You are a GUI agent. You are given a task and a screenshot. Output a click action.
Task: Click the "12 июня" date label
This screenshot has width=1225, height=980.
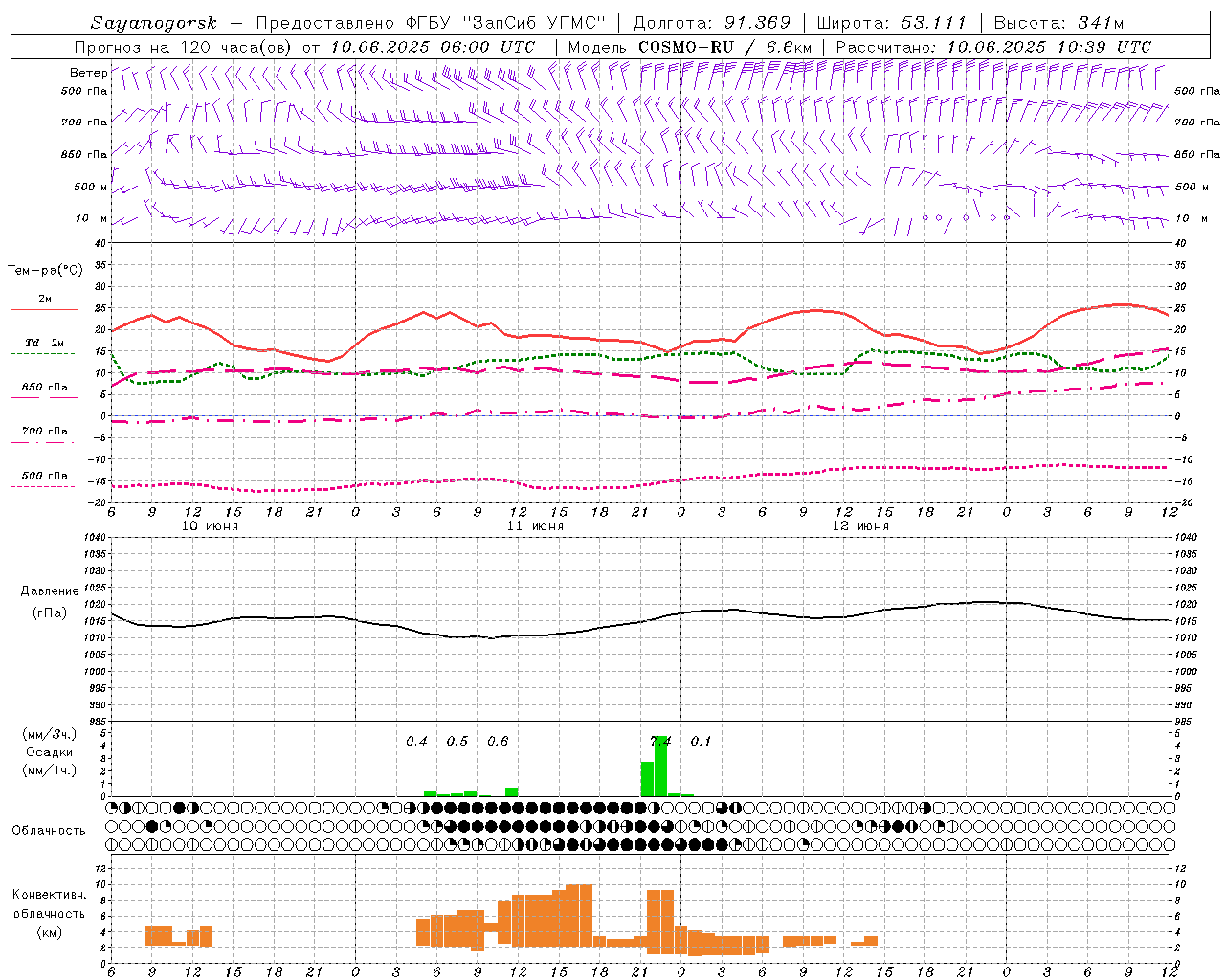[860, 526]
